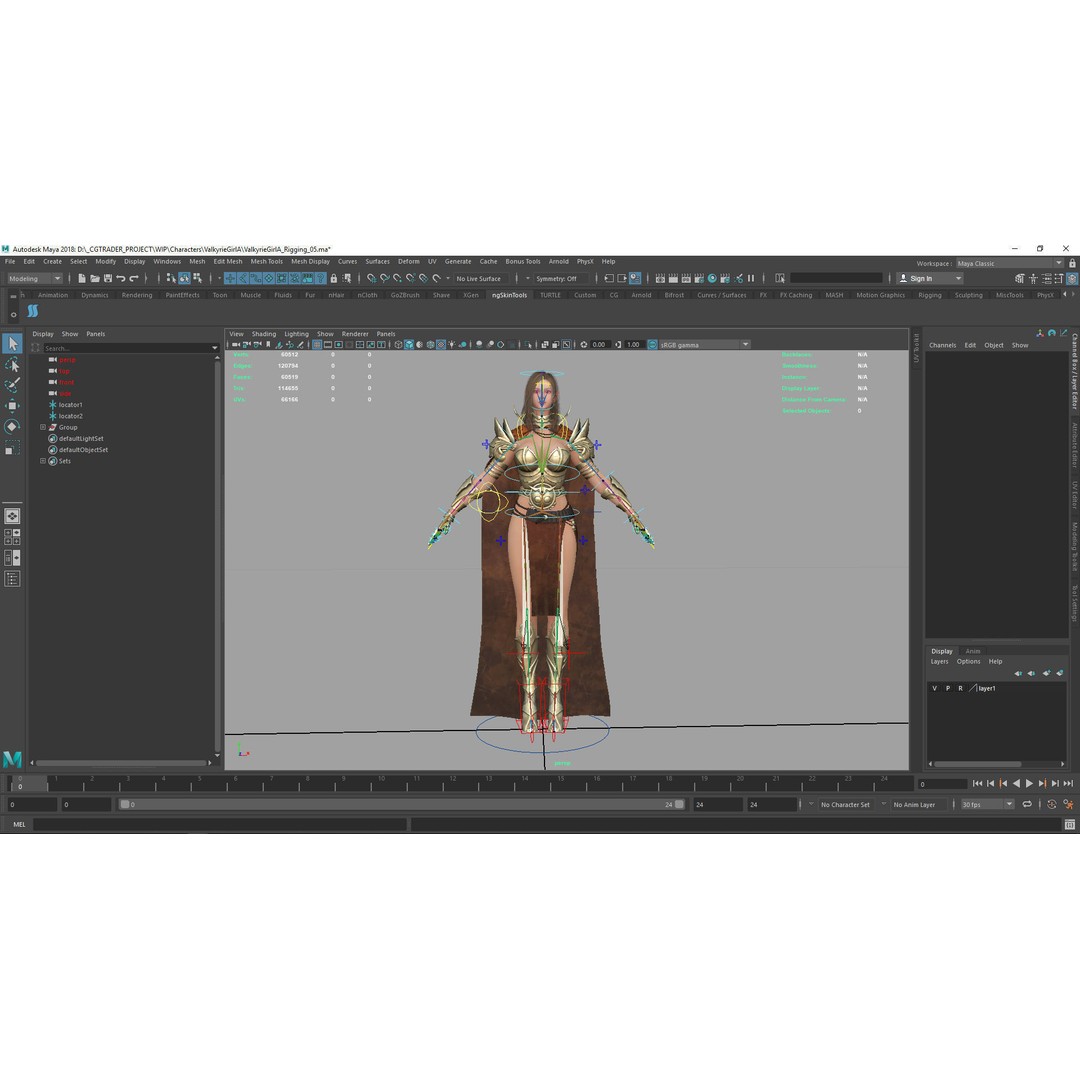
Task: Toggle viewport grid display icon
Action: click(x=317, y=344)
